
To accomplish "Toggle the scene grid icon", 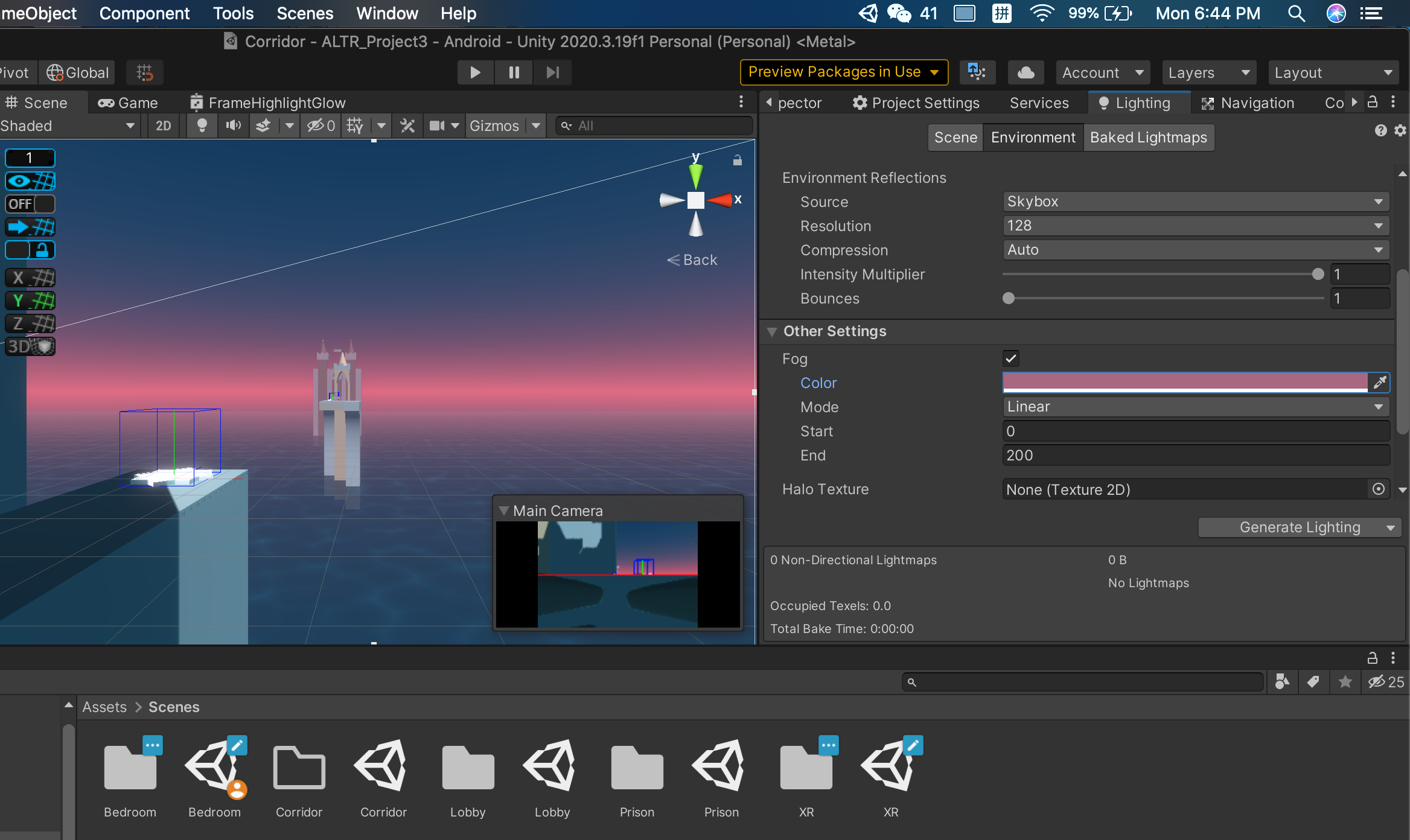I will click(x=355, y=126).
